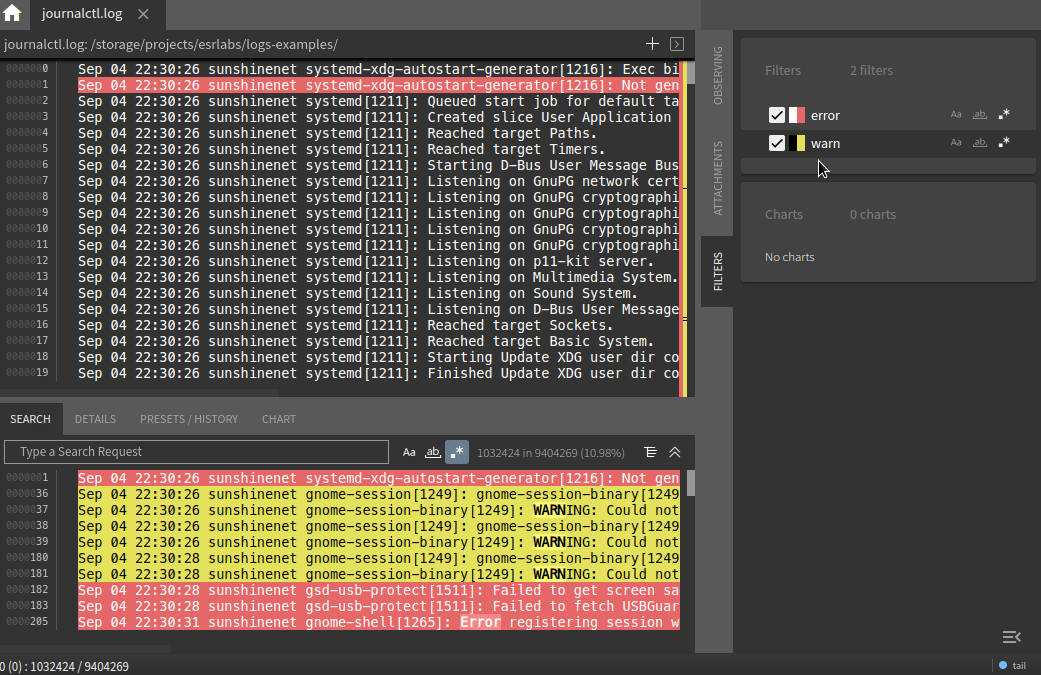Add new item with plus icon
The width and height of the screenshot is (1041, 675).
pyautogui.click(x=652, y=44)
